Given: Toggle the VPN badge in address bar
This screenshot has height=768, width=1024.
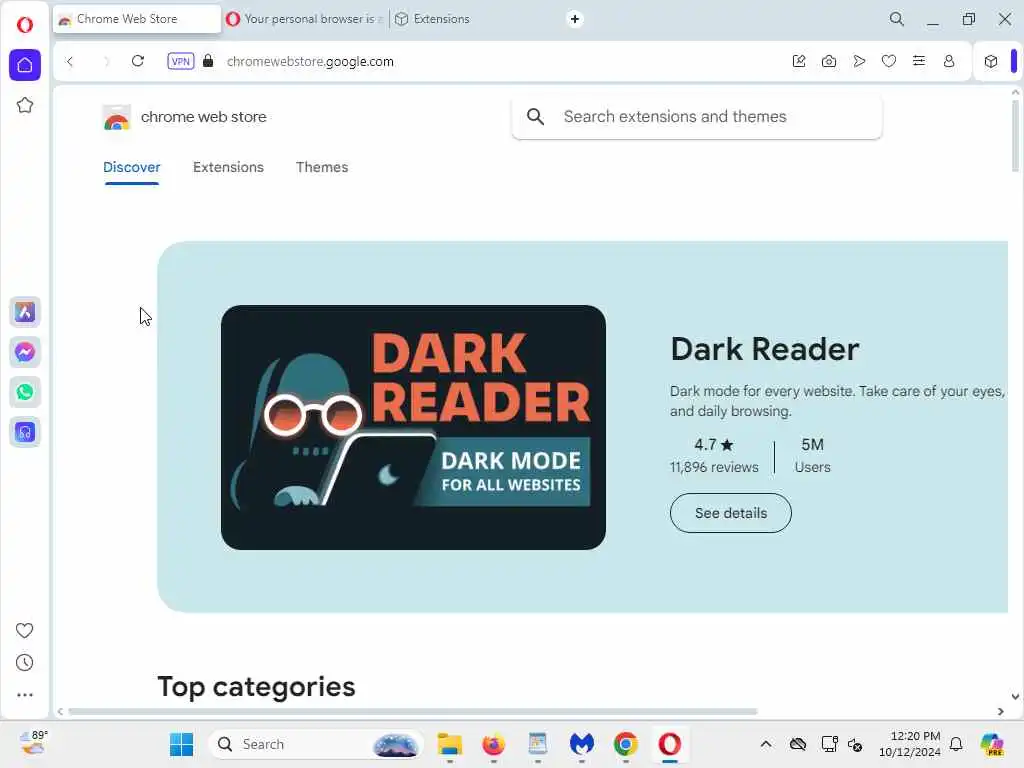Looking at the screenshot, I should (180, 61).
